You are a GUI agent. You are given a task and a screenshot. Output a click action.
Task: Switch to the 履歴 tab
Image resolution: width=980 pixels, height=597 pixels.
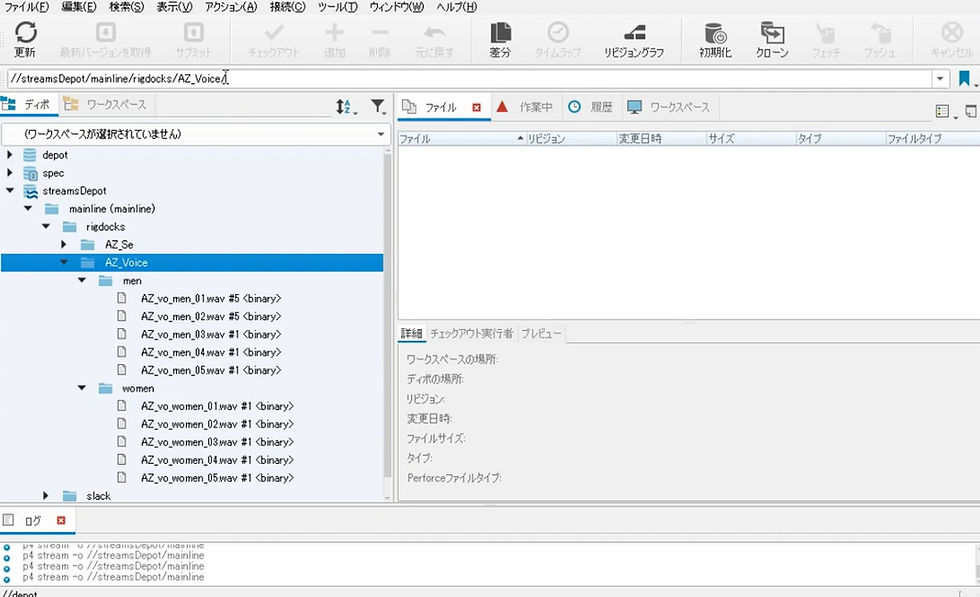[x=591, y=108]
